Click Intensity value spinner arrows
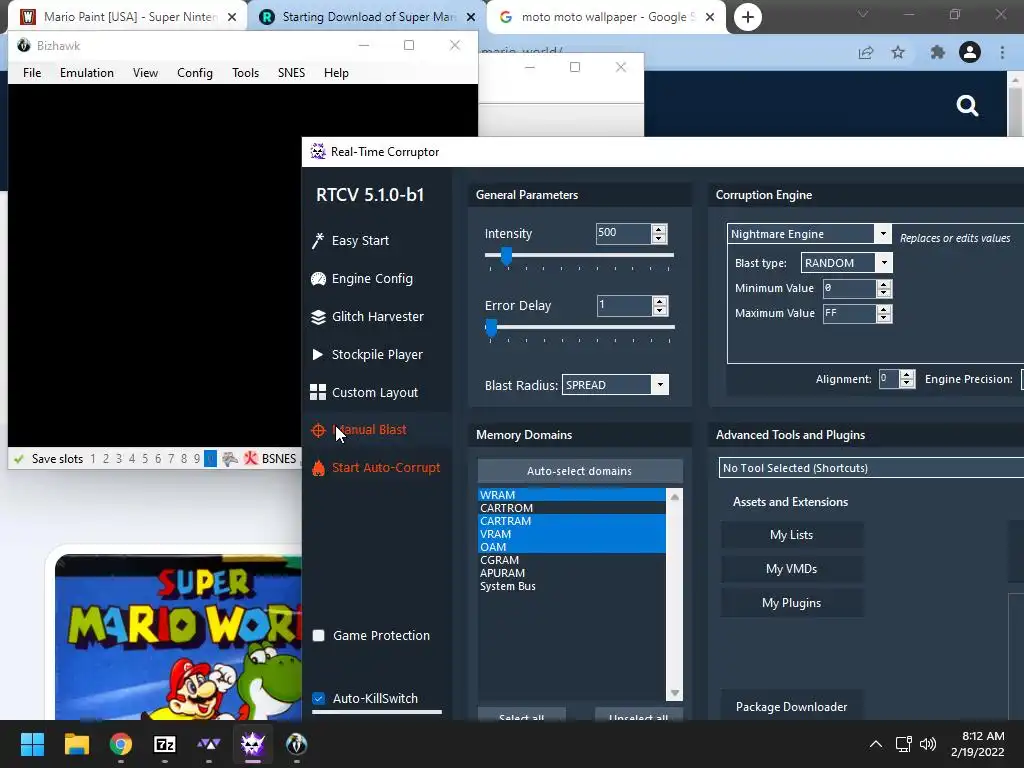Viewport: 1024px width, 768px height. click(659, 233)
